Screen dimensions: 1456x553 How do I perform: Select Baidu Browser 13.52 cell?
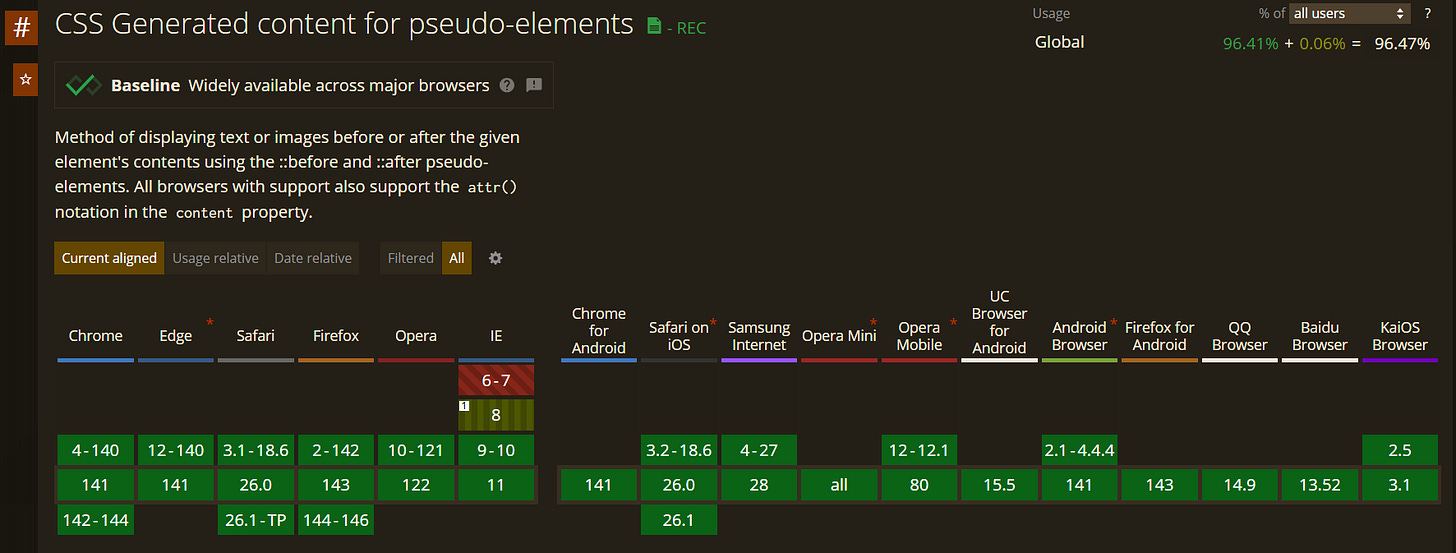1319,485
